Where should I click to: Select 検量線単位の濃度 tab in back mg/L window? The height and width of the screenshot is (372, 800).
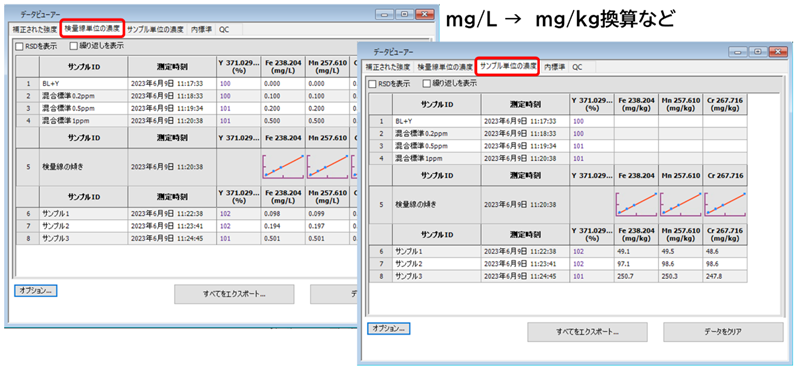click(x=93, y=29)
